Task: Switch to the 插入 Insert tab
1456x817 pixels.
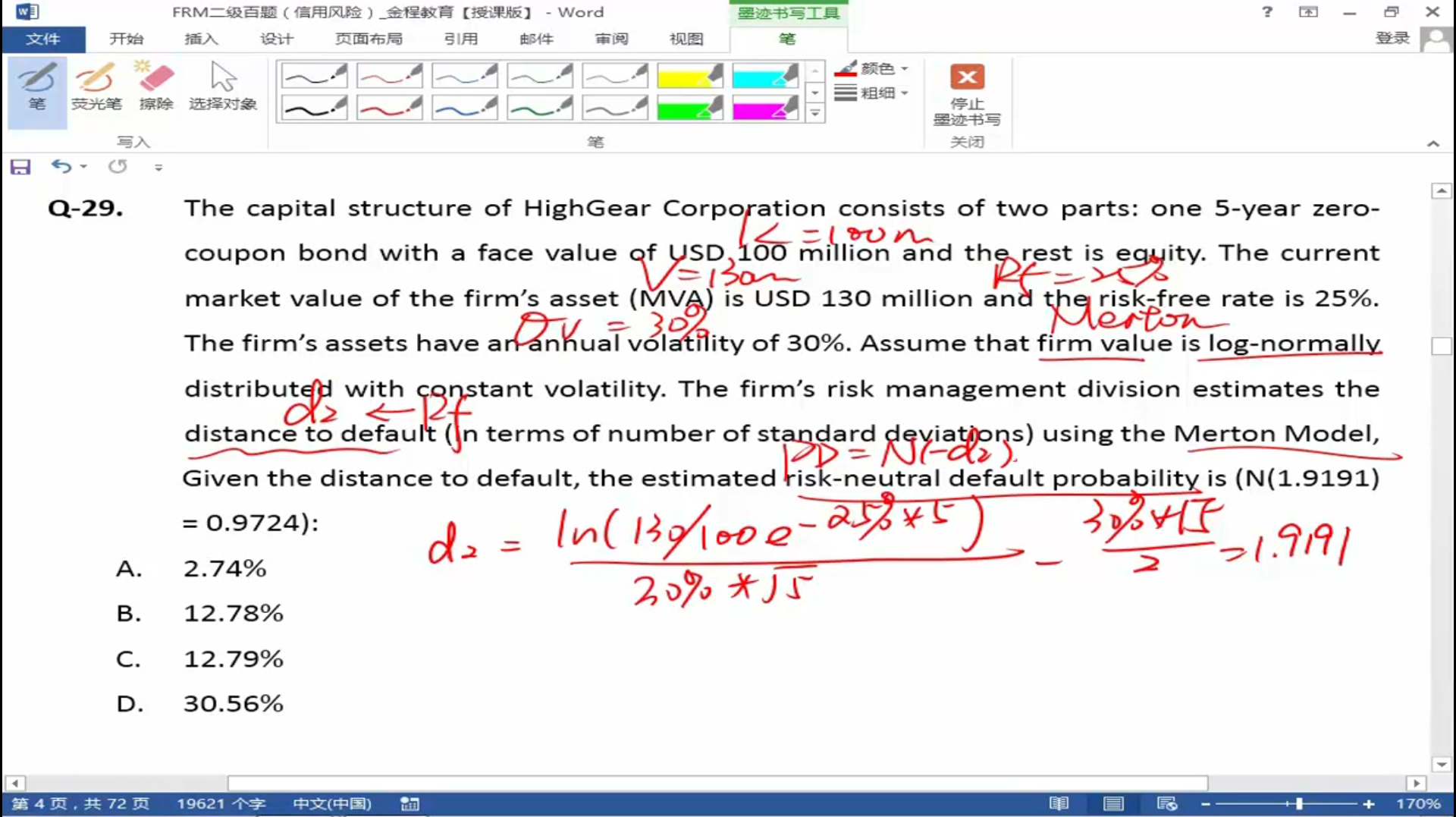Action: (x=201, y=39)
